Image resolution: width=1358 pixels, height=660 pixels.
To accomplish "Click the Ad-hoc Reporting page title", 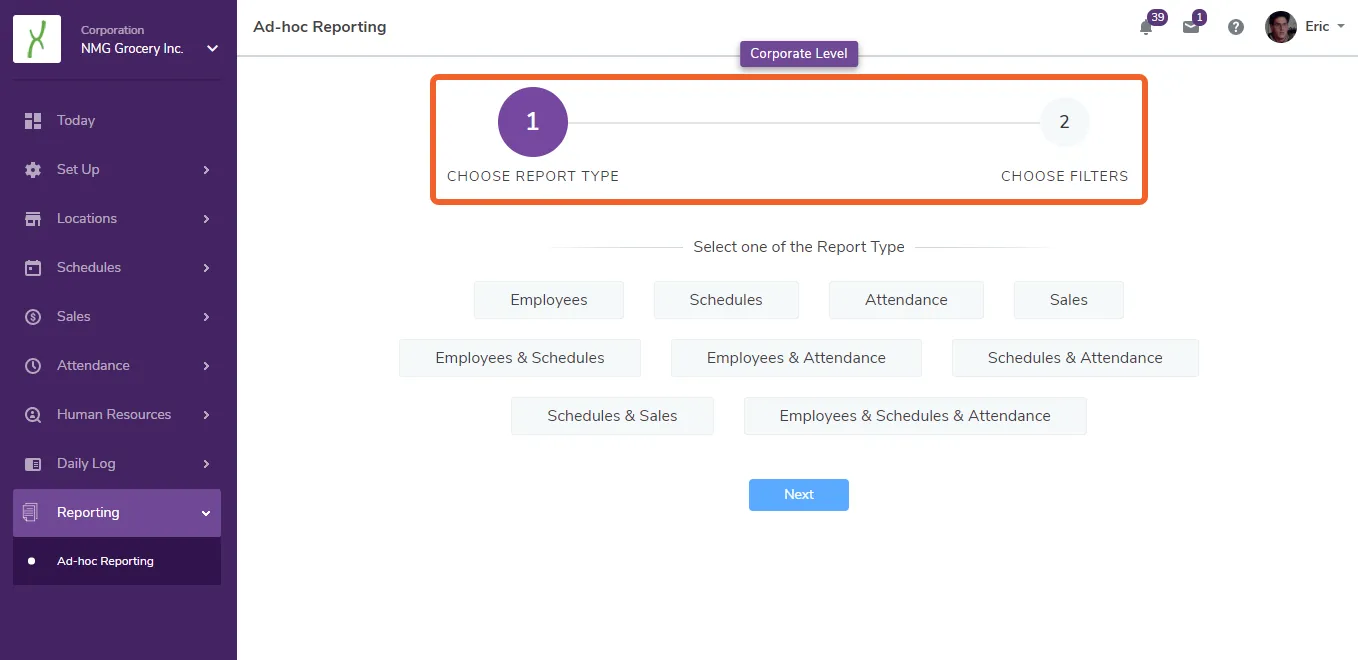I will click(x=320, y=27).
